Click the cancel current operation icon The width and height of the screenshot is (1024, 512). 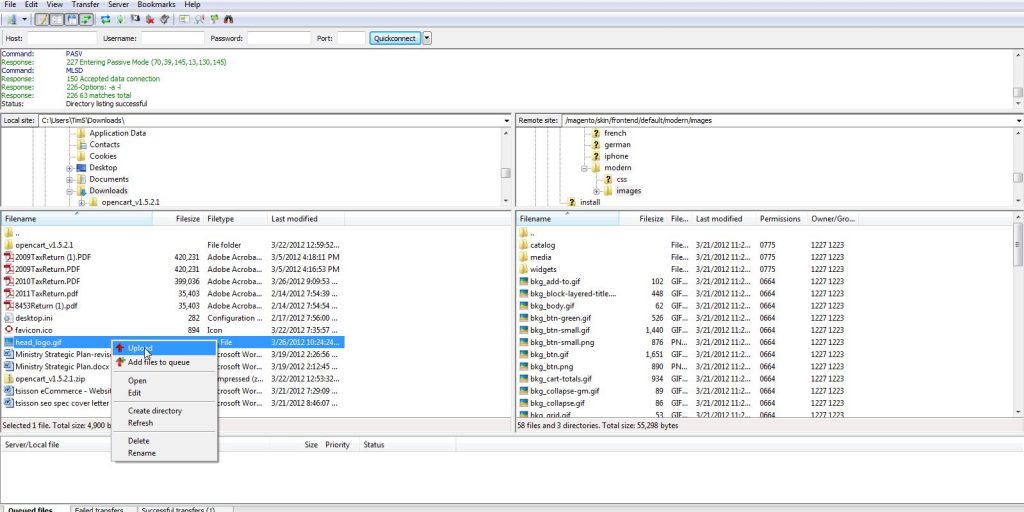click(x=136, y=19)
